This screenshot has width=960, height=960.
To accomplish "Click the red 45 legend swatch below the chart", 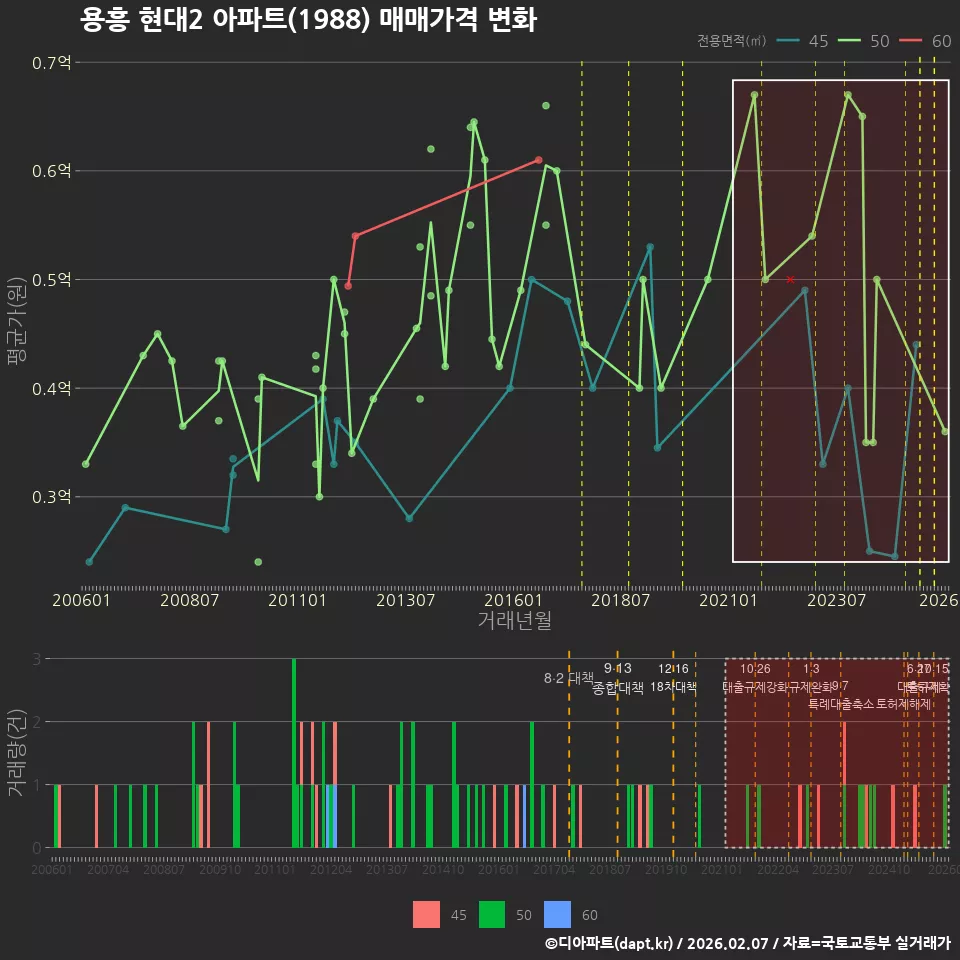I will 426,915.
